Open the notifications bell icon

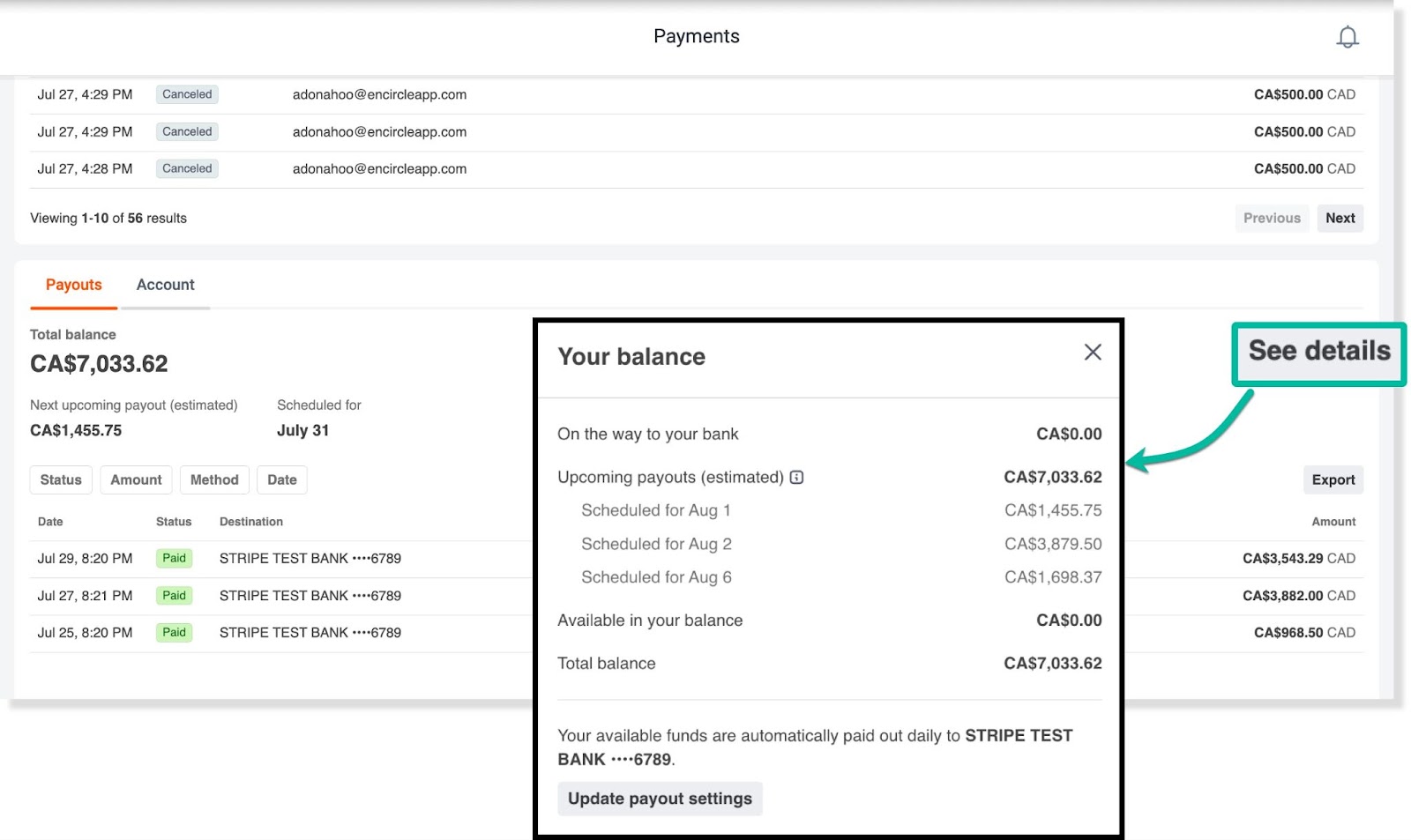(x=1347, y=37)
